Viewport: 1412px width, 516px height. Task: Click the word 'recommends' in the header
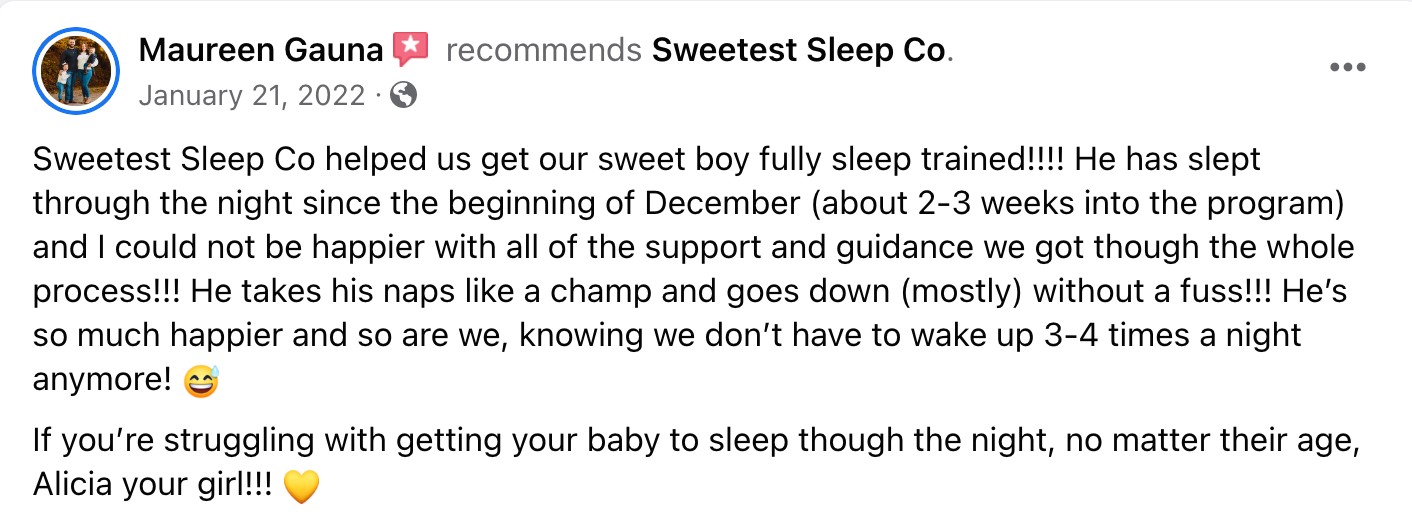coord(543,49)
